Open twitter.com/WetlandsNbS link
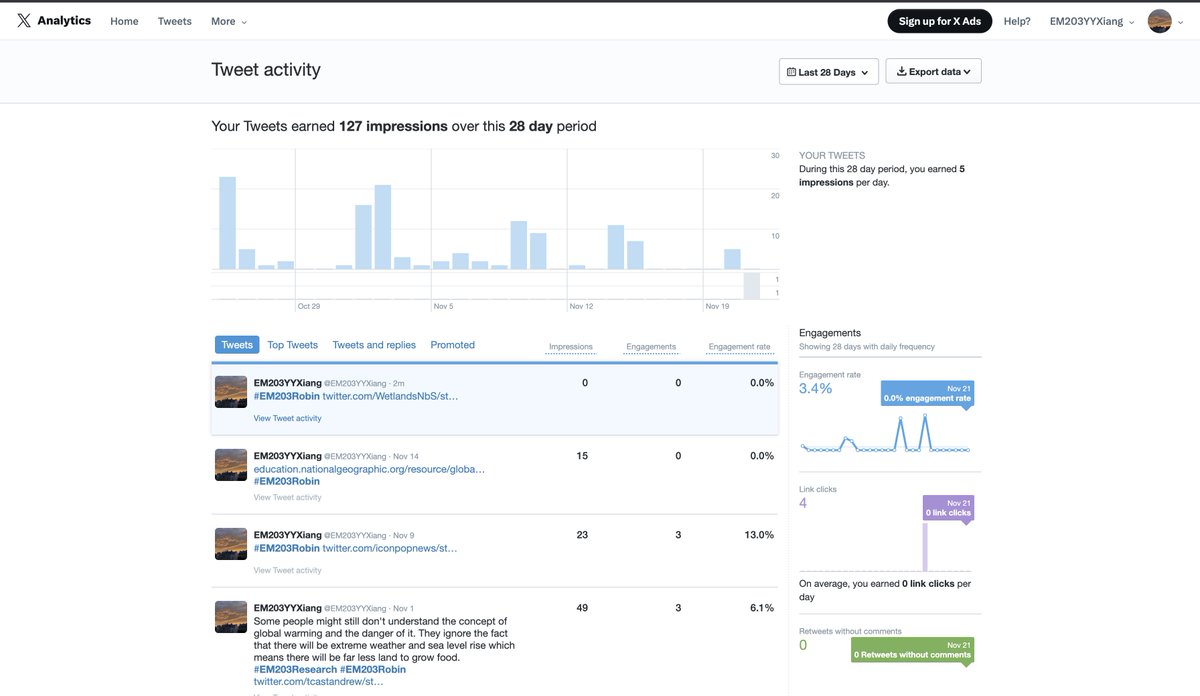 coord(390,396)
